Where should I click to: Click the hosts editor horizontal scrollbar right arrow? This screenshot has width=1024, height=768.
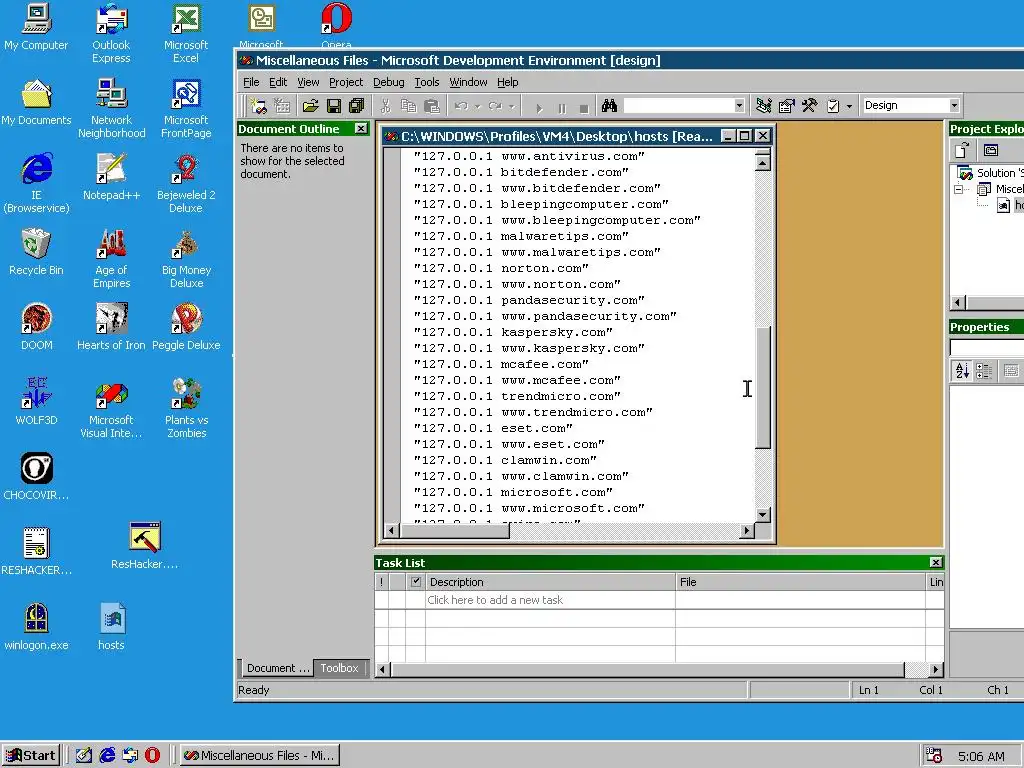click(x=746, y=531)
